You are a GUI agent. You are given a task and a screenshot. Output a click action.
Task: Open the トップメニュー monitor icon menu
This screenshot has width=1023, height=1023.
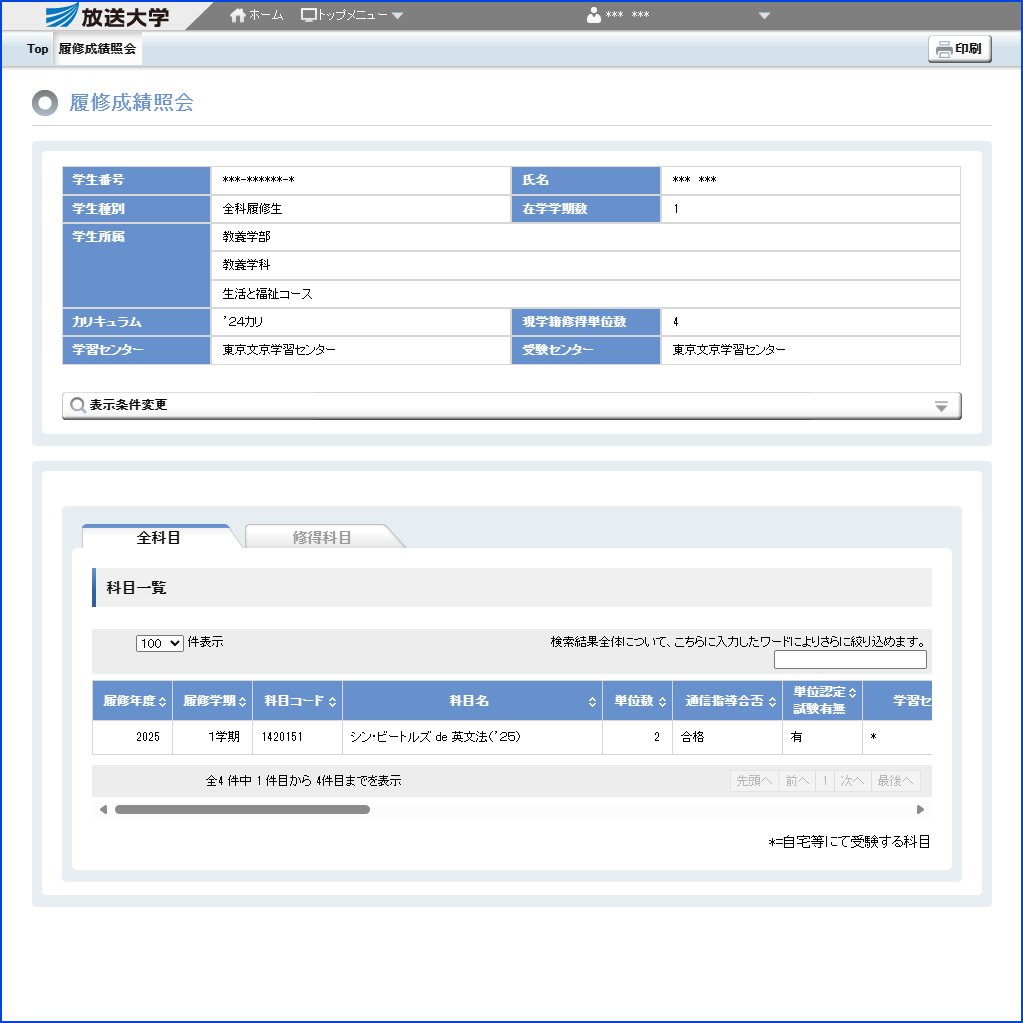[x=309, y=15]
